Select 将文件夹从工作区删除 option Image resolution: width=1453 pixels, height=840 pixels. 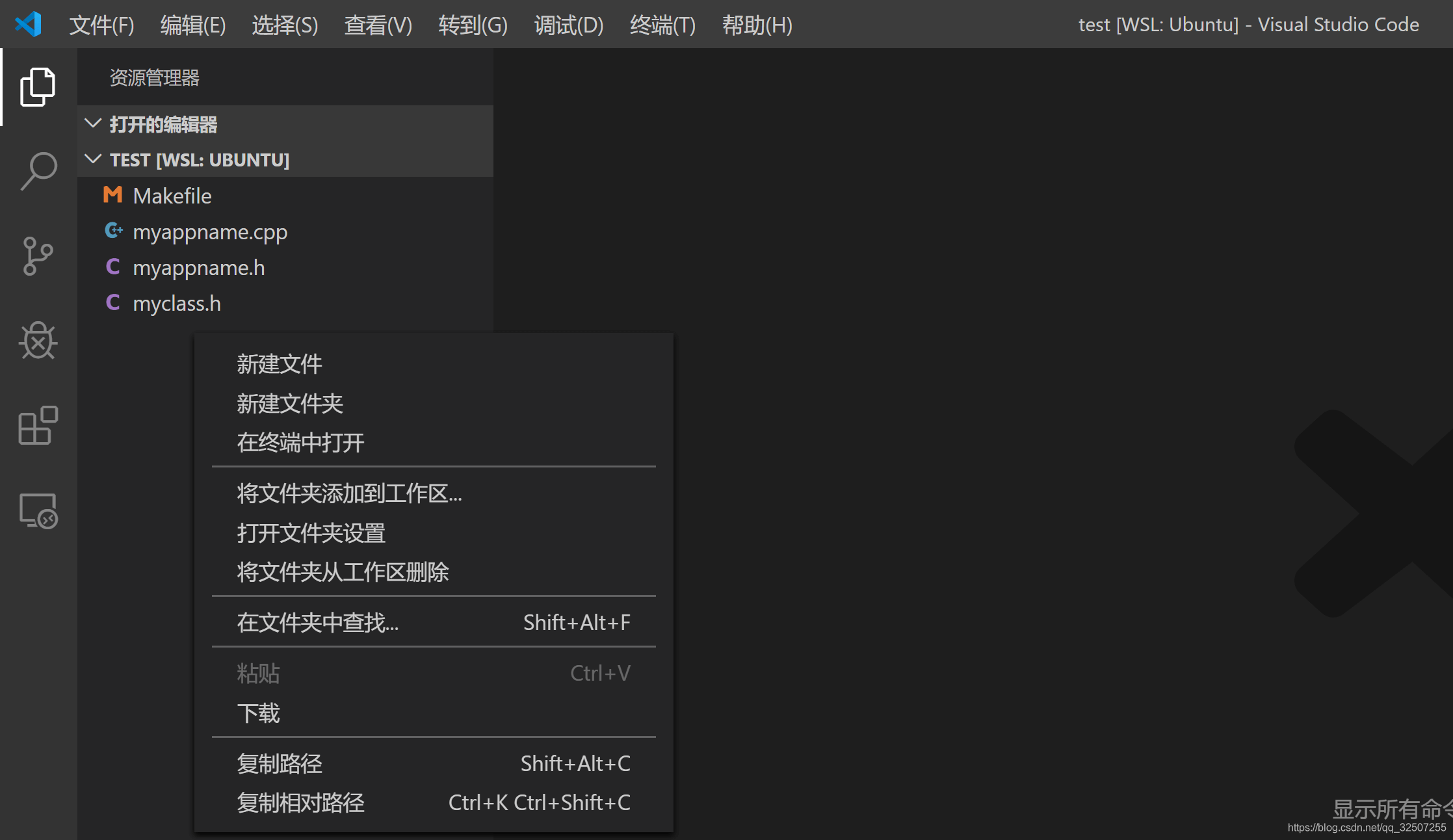tap(434, 572)
